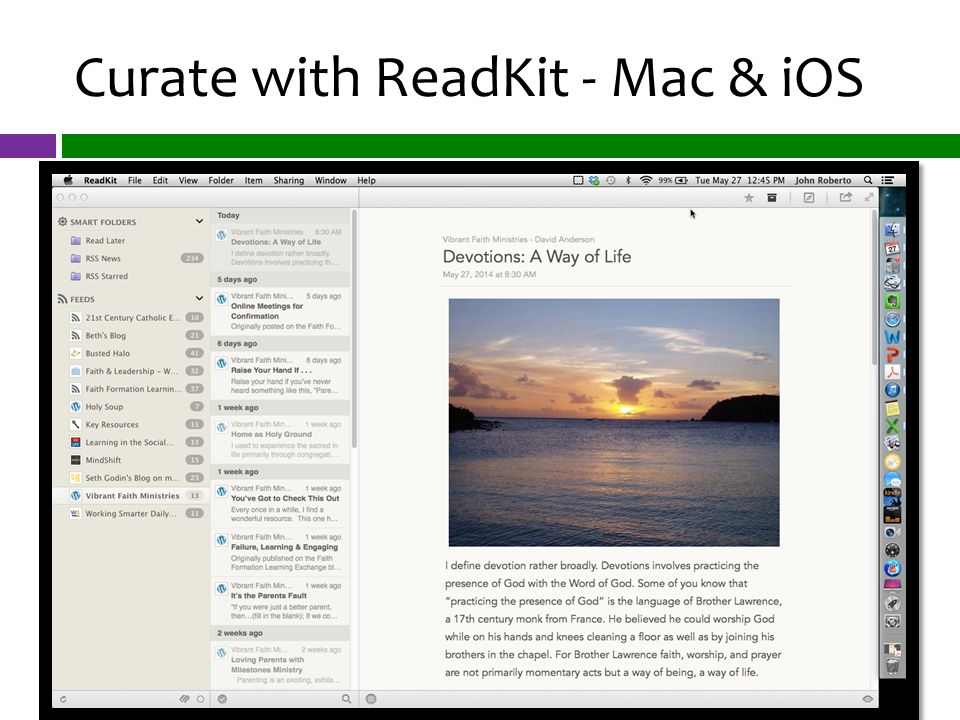The image size is (960, 720).
Task: Open the View menu
Action: pyautogui.click(x=188, y=180)
